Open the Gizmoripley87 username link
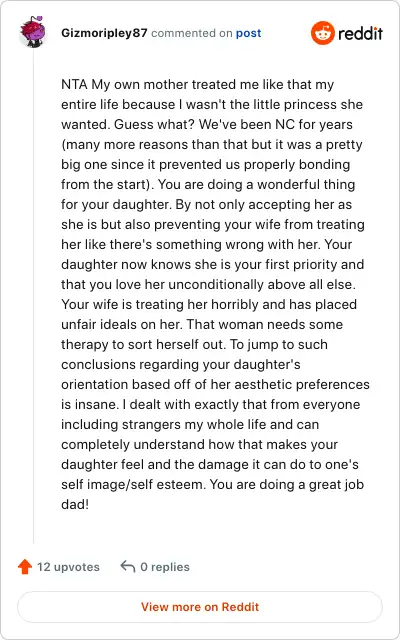 [x=104, y=33]
